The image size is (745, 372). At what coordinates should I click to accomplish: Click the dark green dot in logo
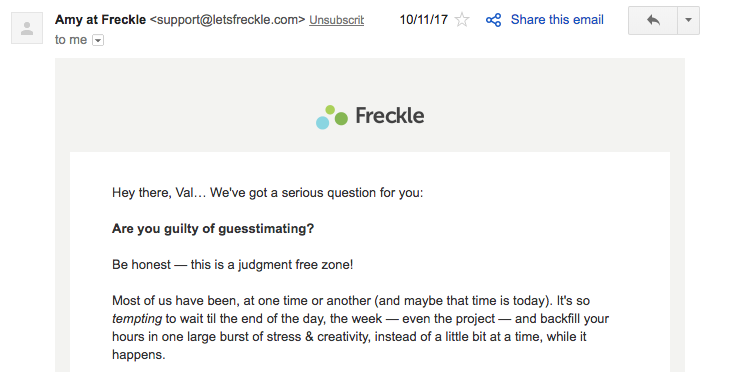[x=341, y=119]
